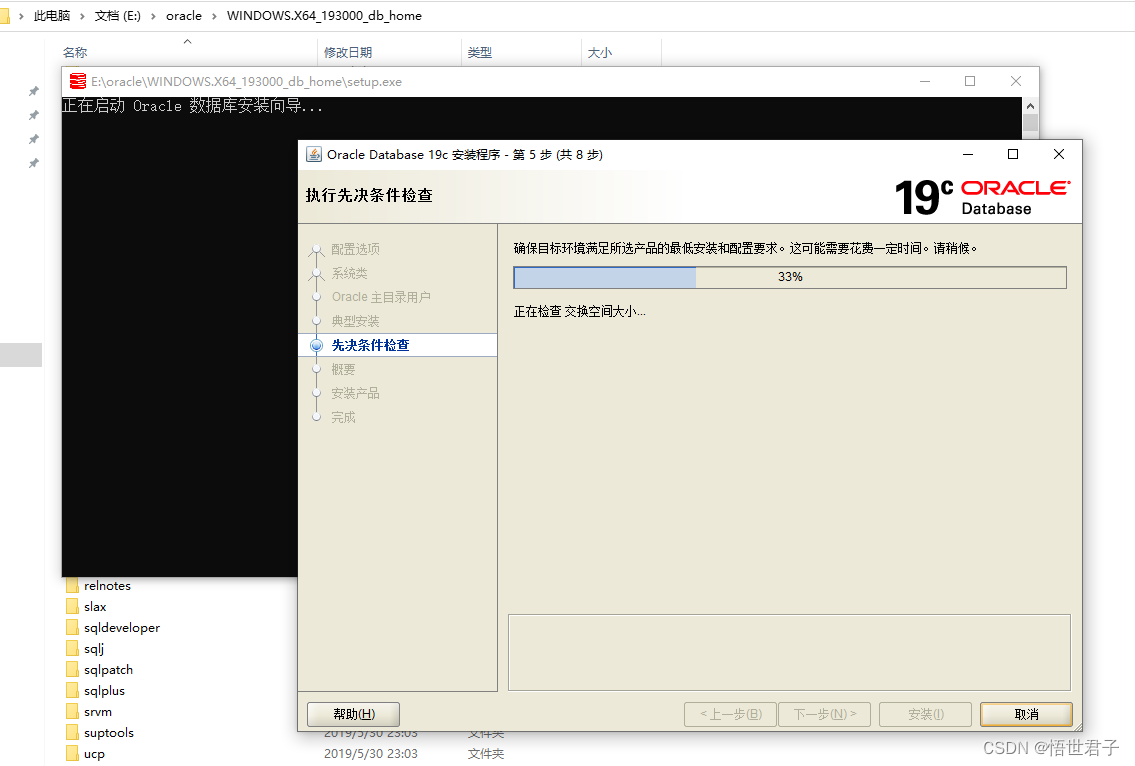Select the ucp folder icon
This screenshot has height=766, width=1135.
click(x=72, y=753)
